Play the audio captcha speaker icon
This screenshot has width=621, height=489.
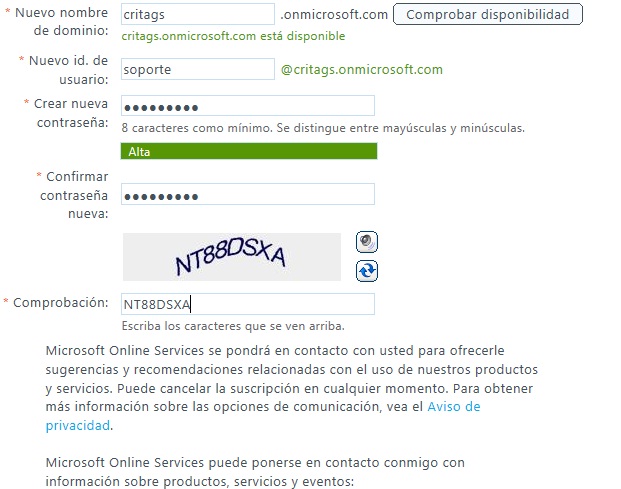tap(367, 242)
